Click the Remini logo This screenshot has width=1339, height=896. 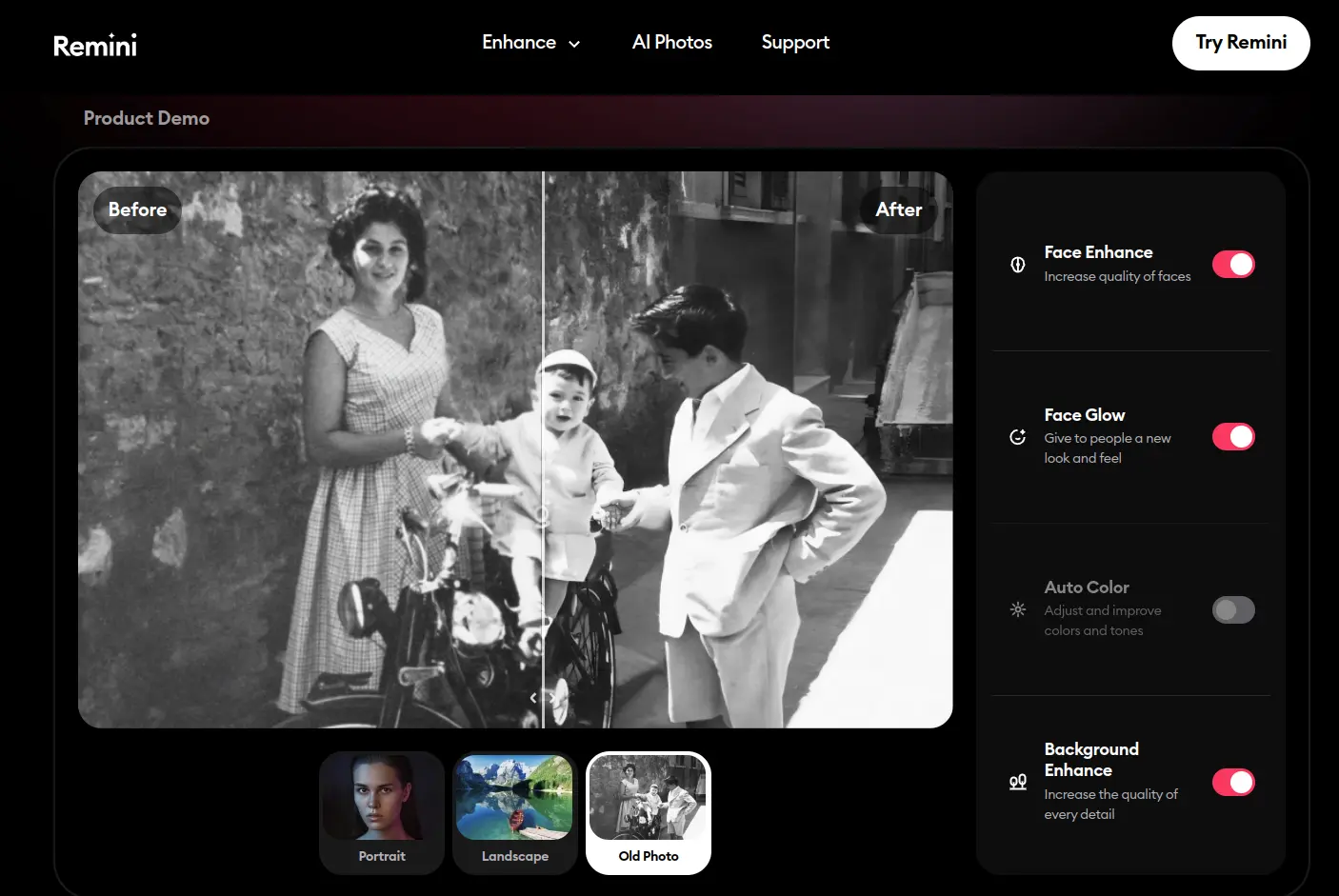click(x=95, y=45)
